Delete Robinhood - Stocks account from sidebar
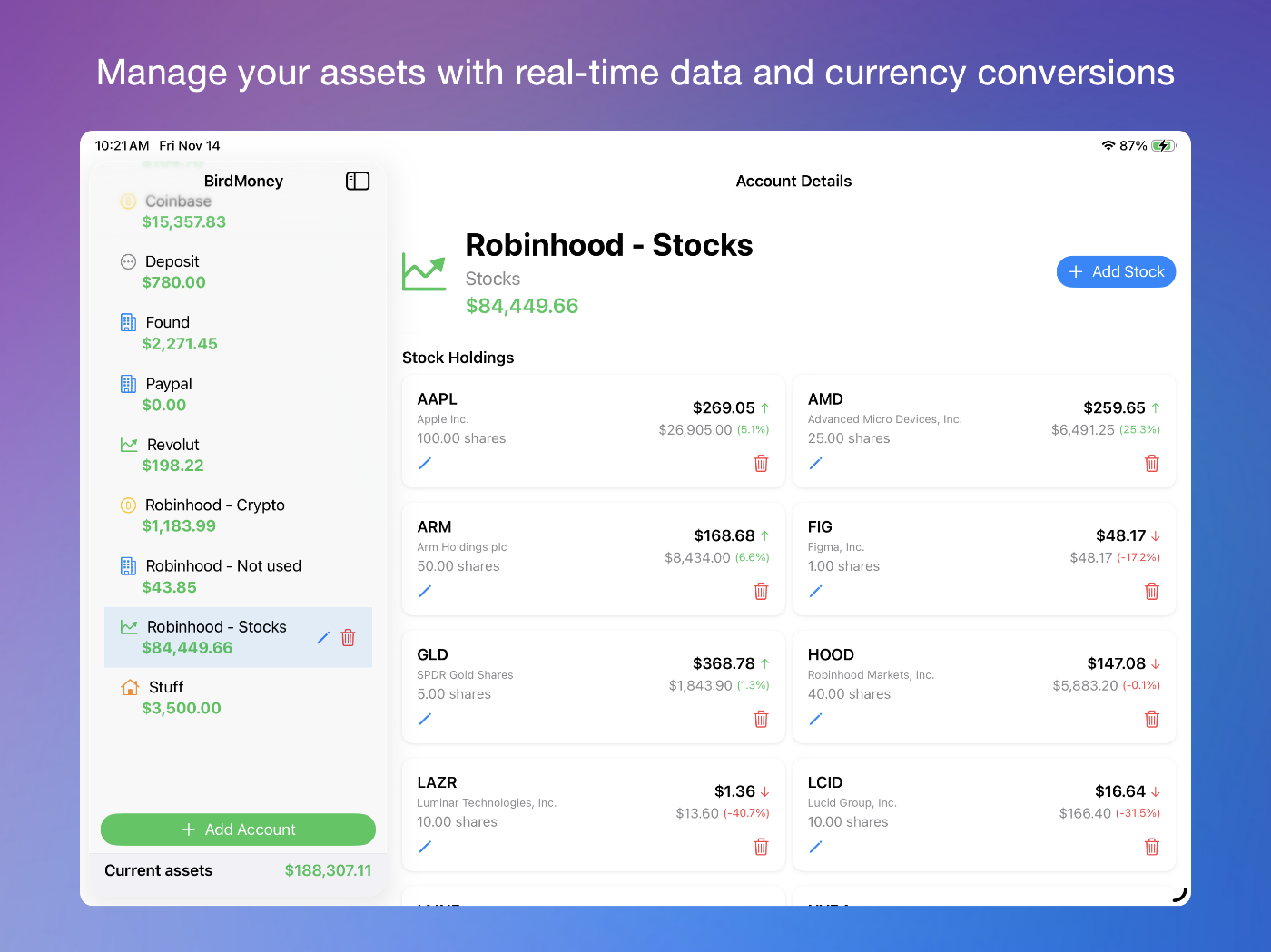 [348, 638]
